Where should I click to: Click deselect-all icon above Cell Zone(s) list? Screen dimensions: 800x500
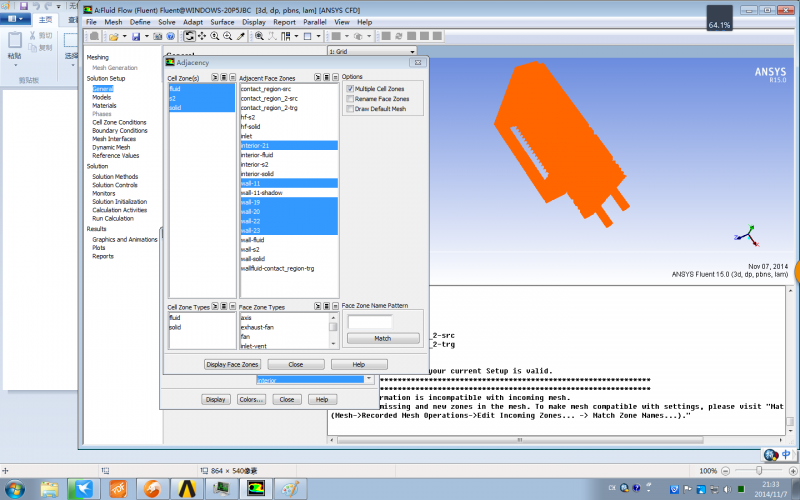pyautogui.click(x=232, y=78)
